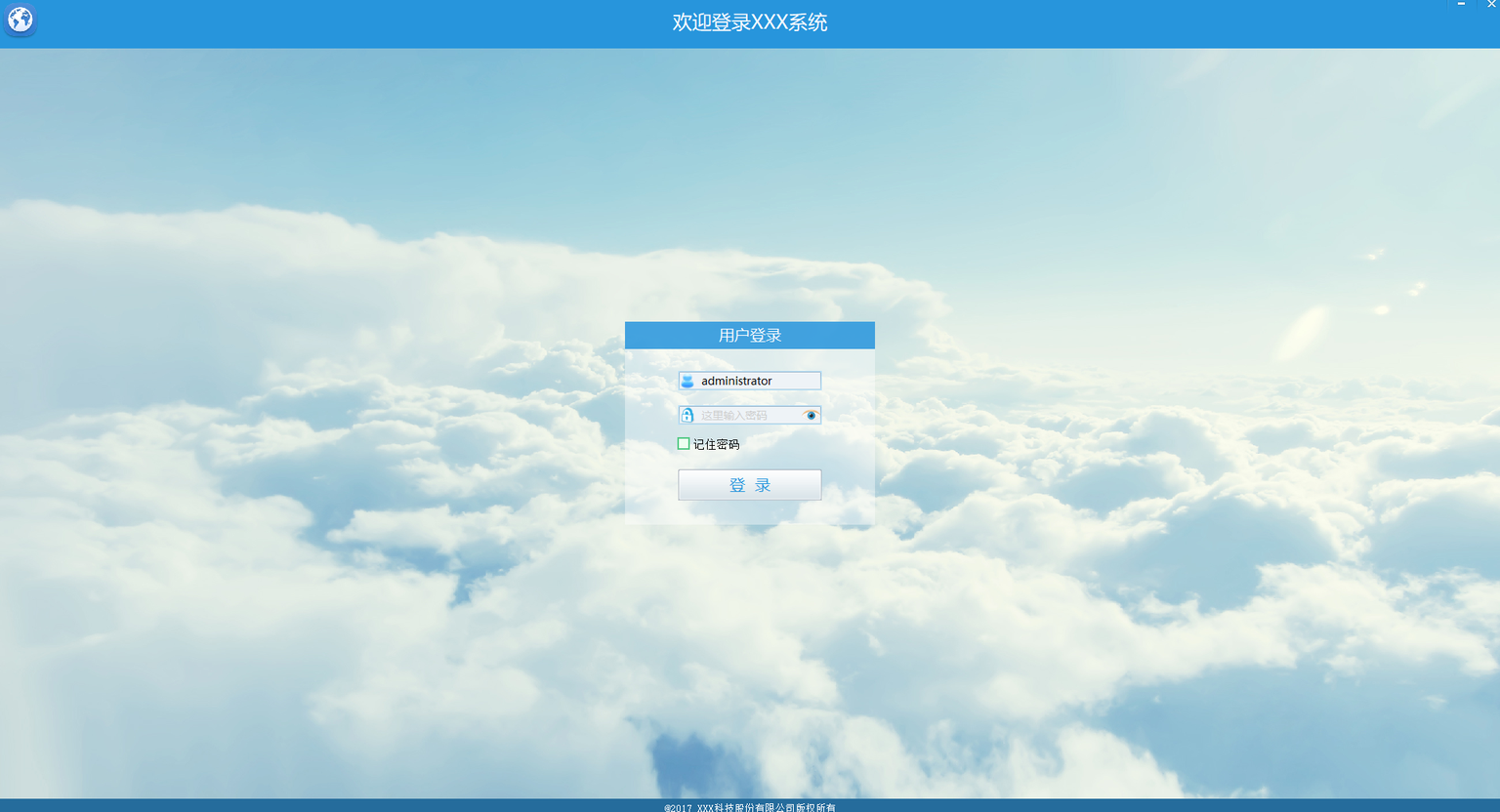Close the login window
Image resolution: width=1500 pixels, height=812 pixels.
click(x=1490, y=5)
